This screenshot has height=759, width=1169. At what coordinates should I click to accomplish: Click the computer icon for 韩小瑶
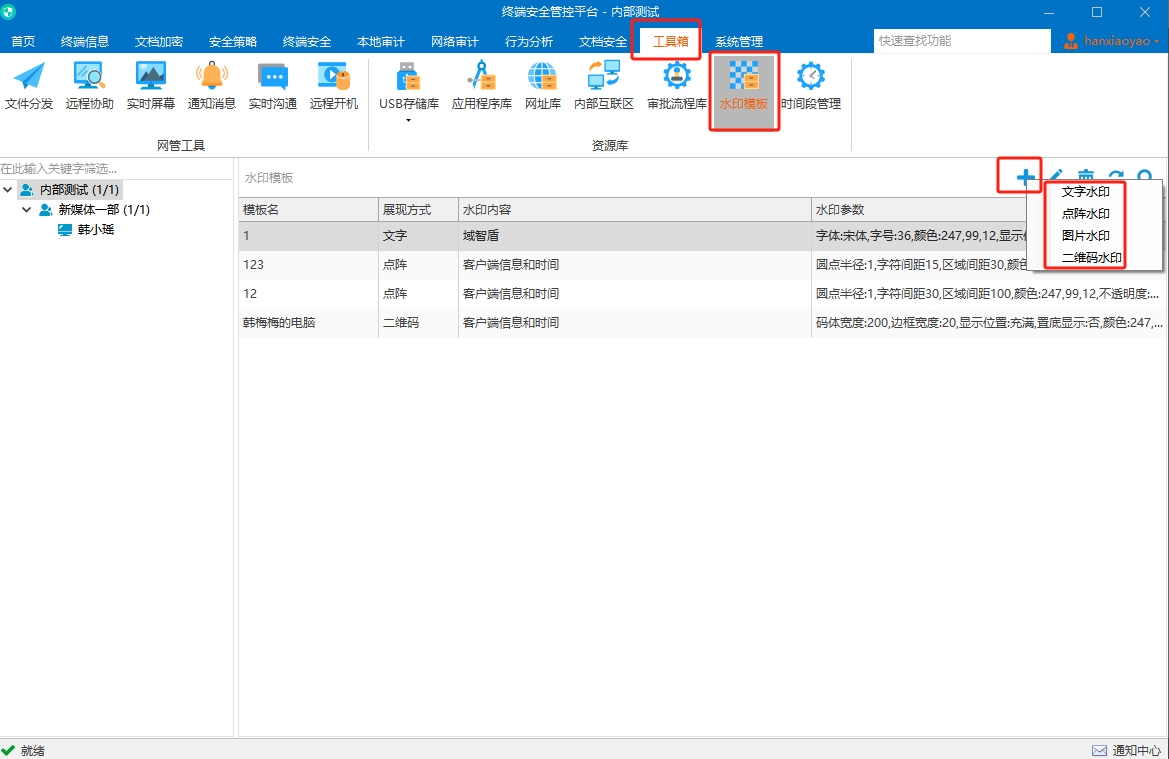(65, 230)
